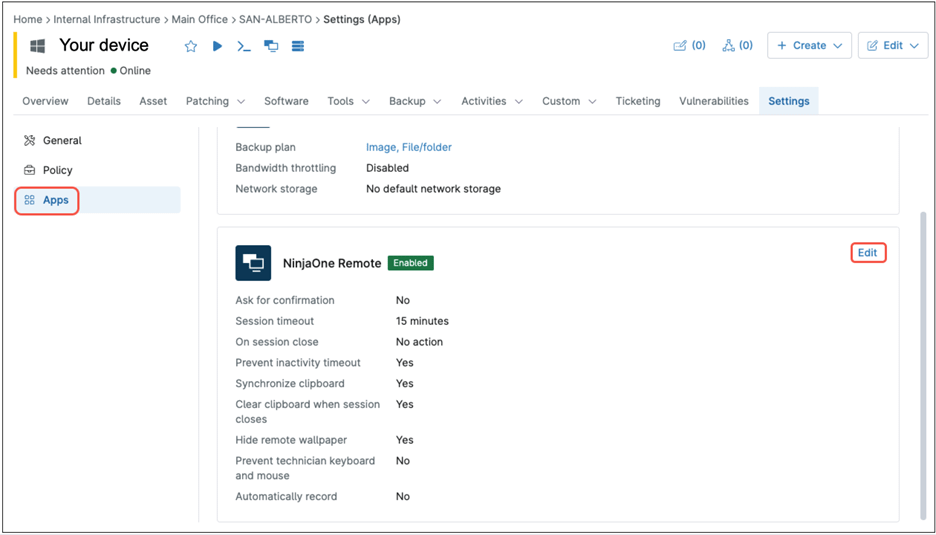Open the tickets counter icon (0)

(689, 46)
